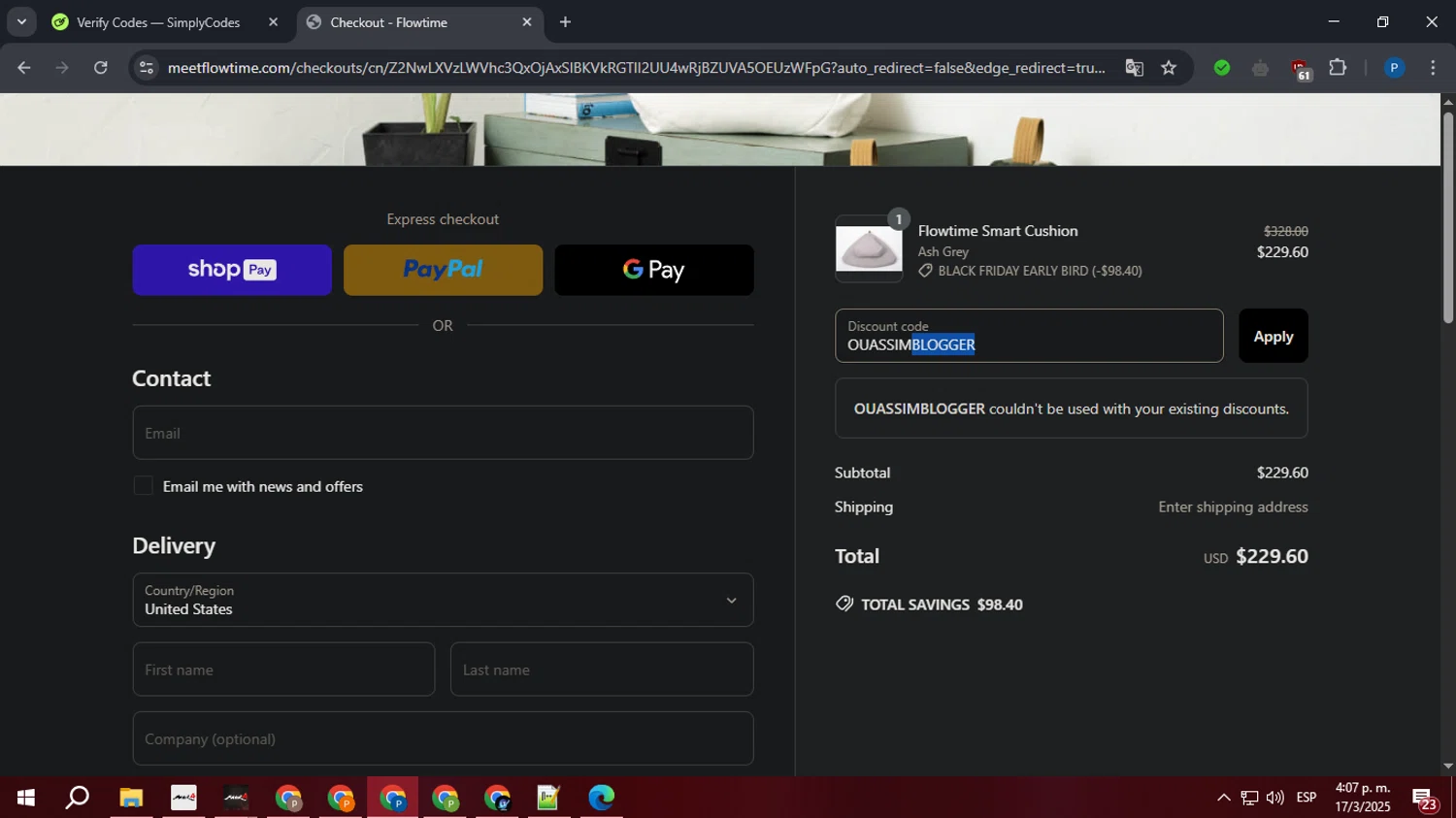Click the Total amount $229.60 with USD label
The width and height of the screenshot is (1456, 818).
1256,557
